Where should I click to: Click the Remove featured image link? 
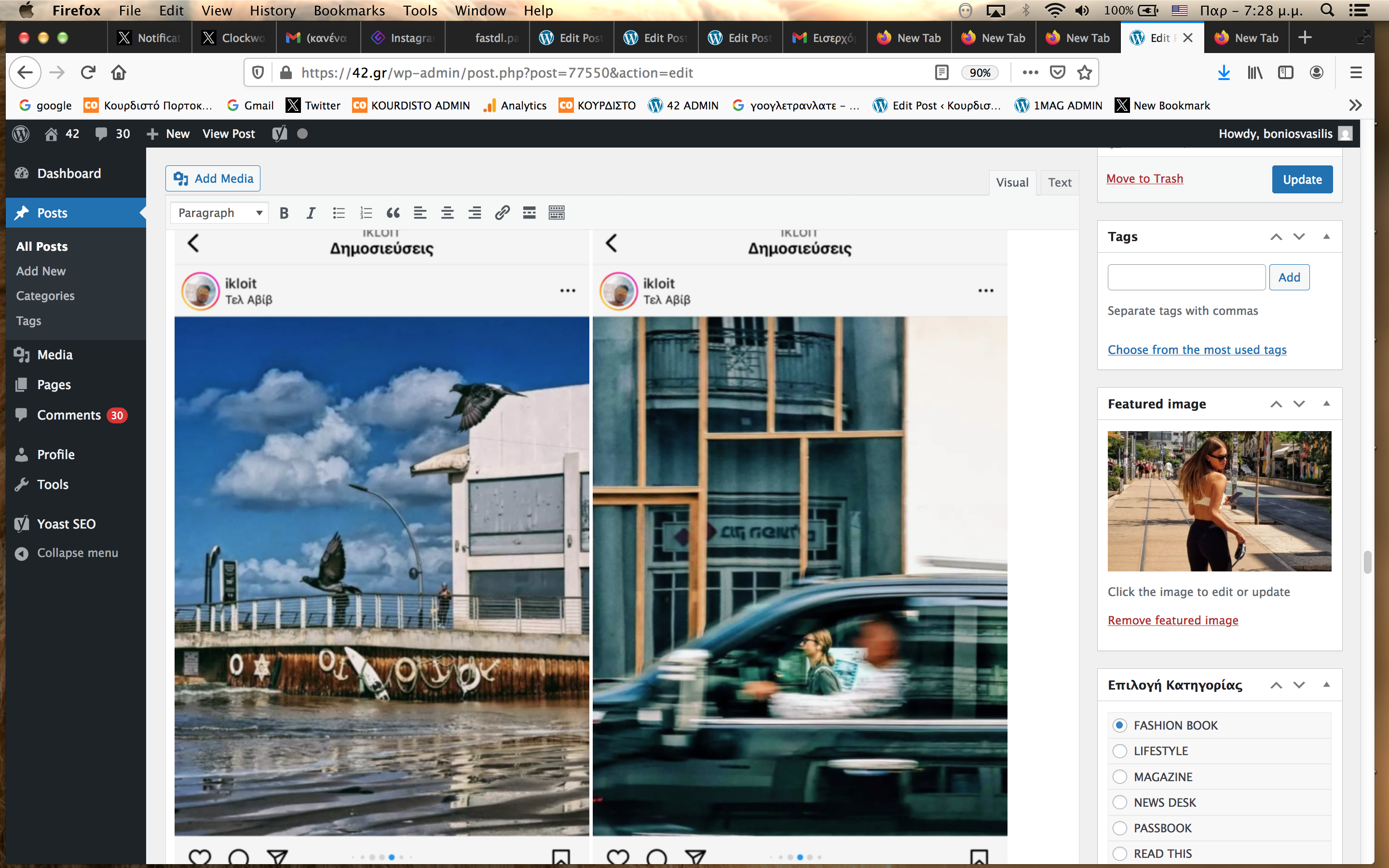1172,620
